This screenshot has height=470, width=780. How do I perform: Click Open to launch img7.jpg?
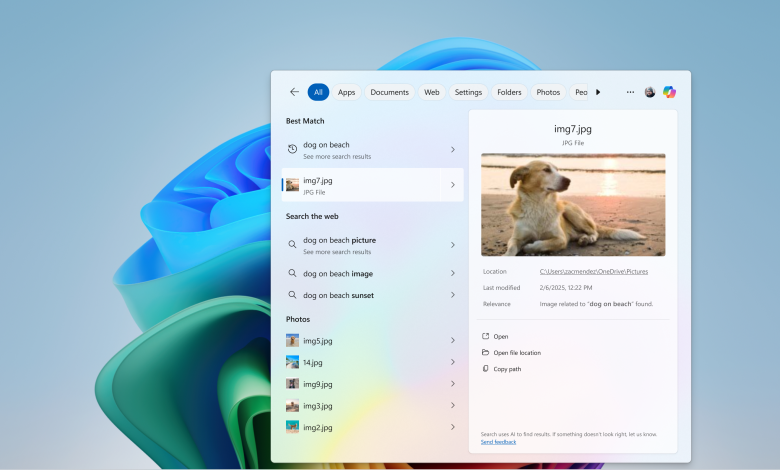[x=500, y=337]
